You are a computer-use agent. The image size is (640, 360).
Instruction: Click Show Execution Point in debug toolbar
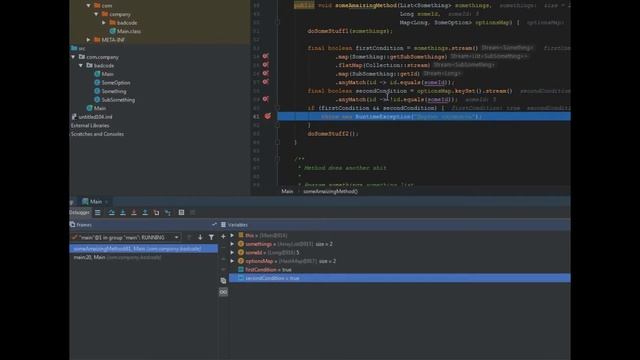pyautogui.click(x=98, y=213)
